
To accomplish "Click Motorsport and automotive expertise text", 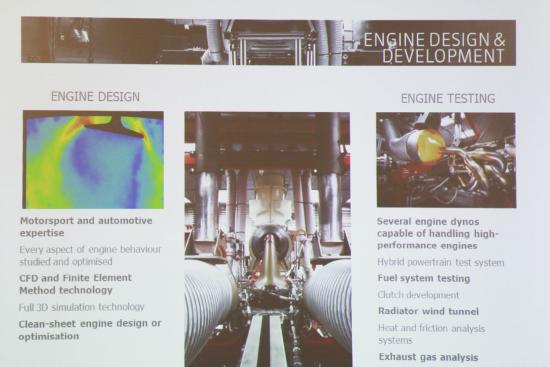I will pos(86,227).
